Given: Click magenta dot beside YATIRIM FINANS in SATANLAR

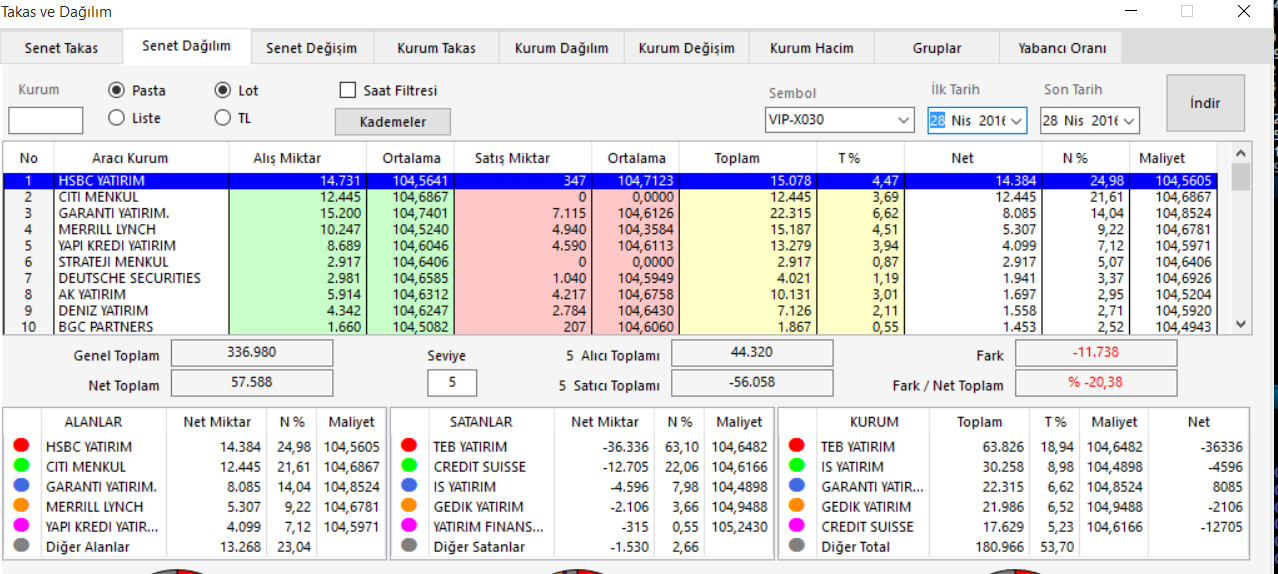Looking at the screenshot, I should (408, 526).
